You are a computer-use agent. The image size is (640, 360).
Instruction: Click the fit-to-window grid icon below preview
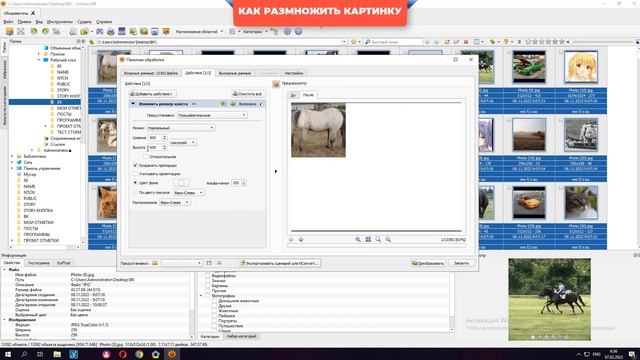(x=368, y=240)
